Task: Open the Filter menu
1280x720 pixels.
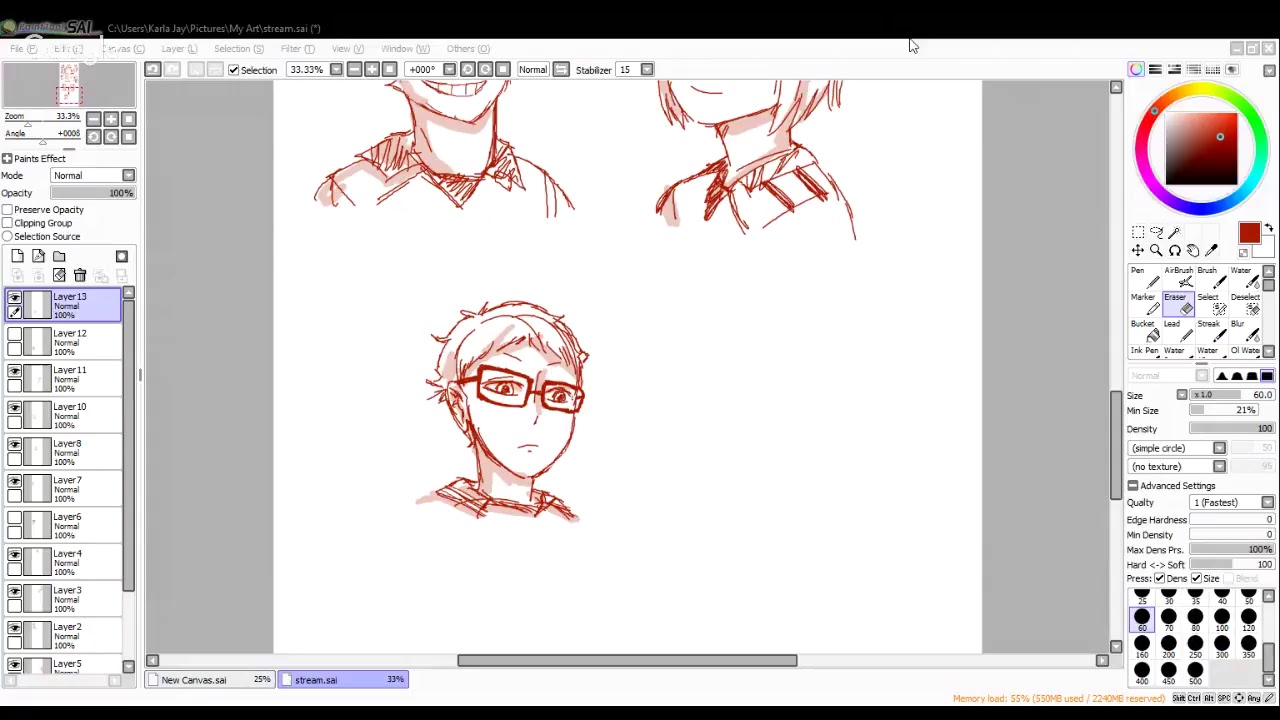Action: tap(297, 49)
